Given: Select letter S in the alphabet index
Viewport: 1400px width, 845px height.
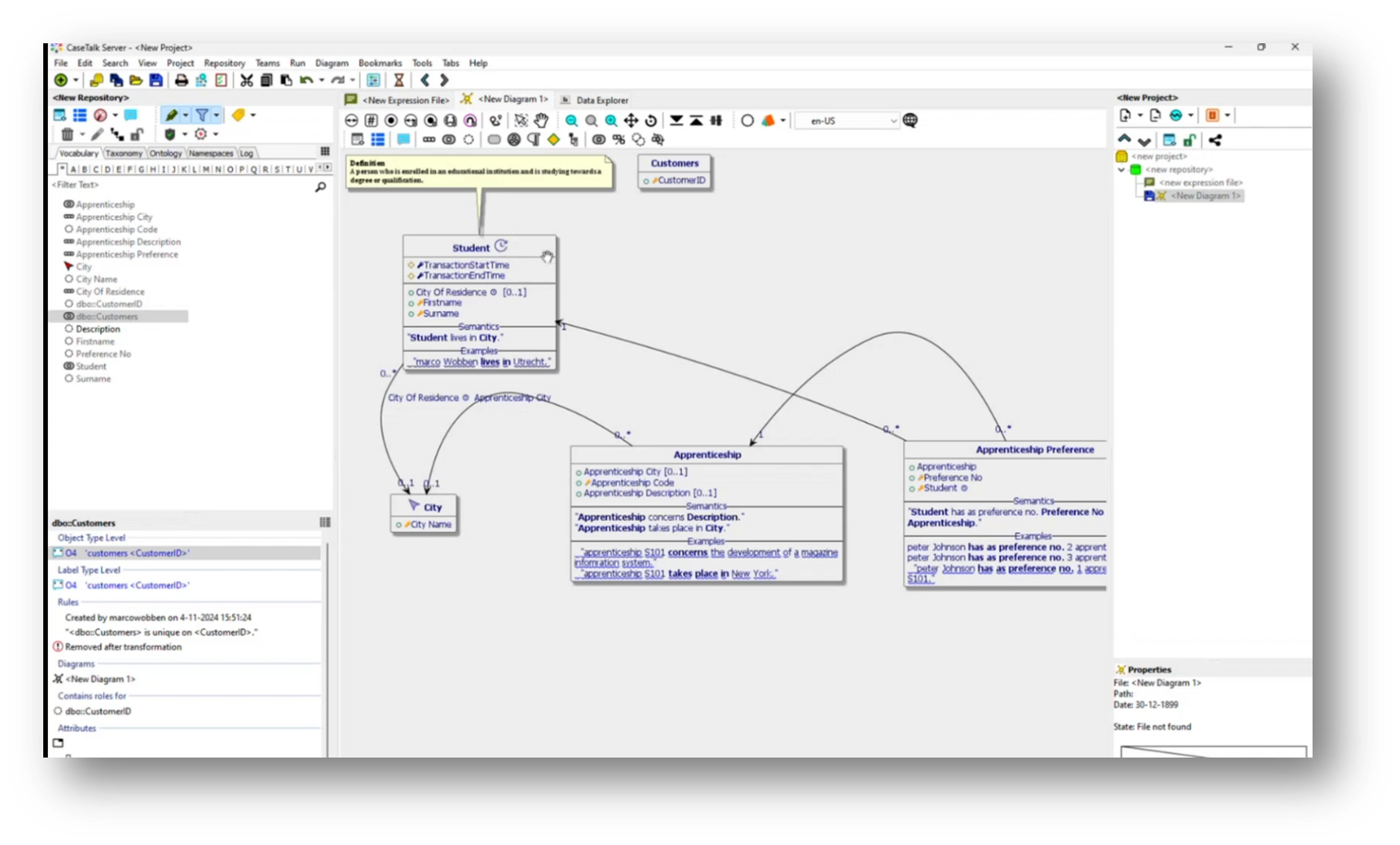Looking at the screenshot, I should (x=276, y=169).
